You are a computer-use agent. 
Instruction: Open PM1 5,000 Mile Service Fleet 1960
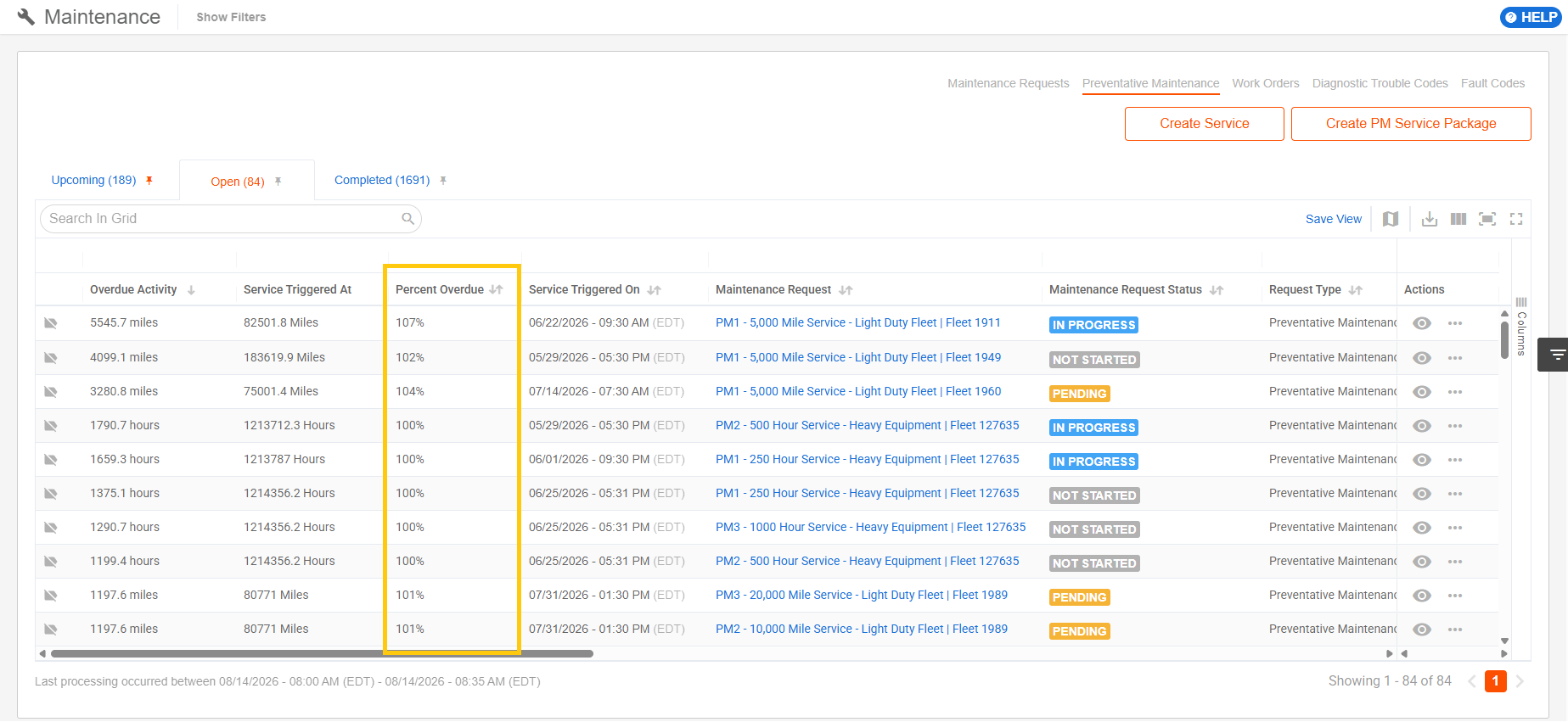tap(858, 391)
